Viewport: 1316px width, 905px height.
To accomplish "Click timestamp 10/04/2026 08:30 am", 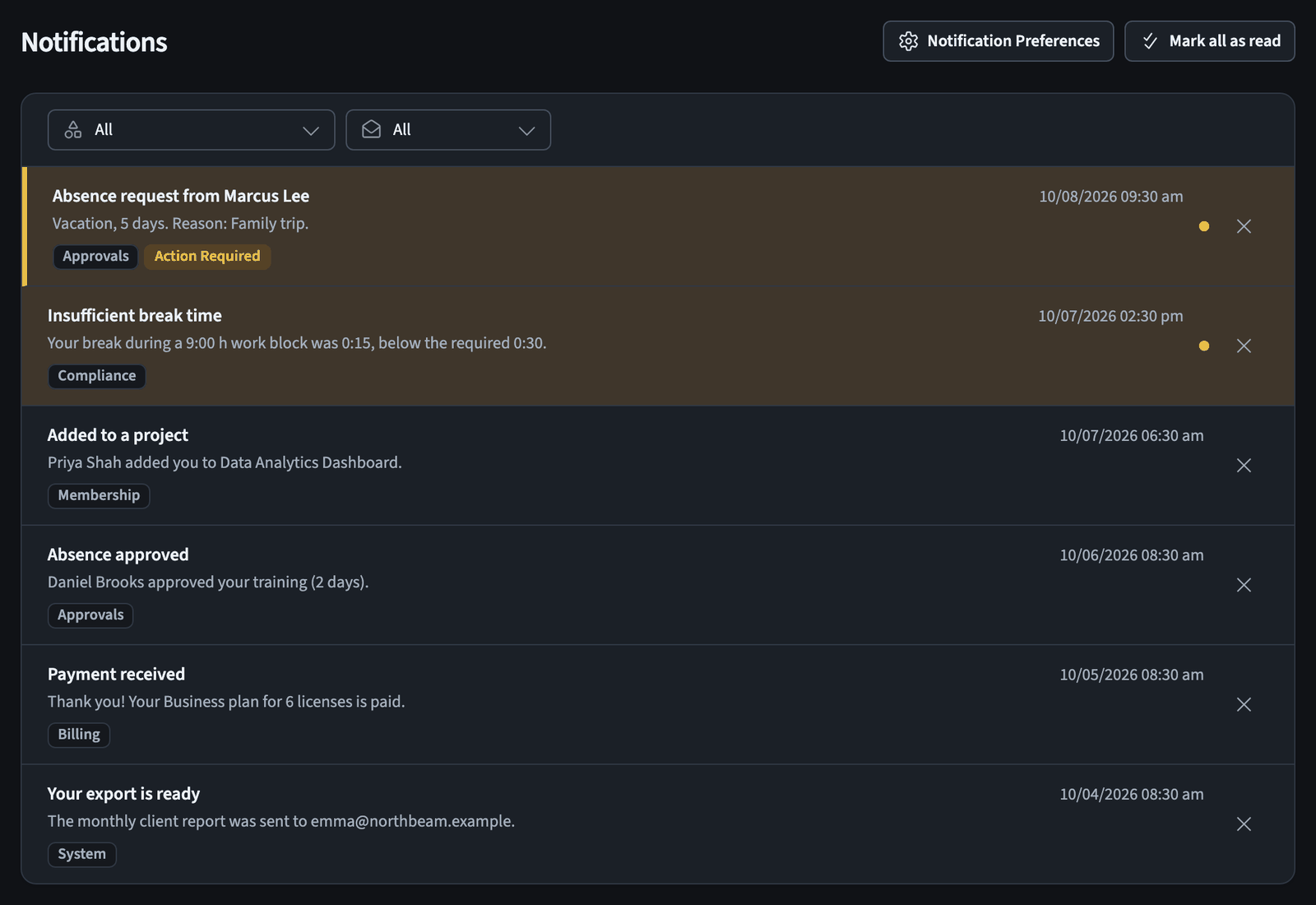I will click(1132, 794).
